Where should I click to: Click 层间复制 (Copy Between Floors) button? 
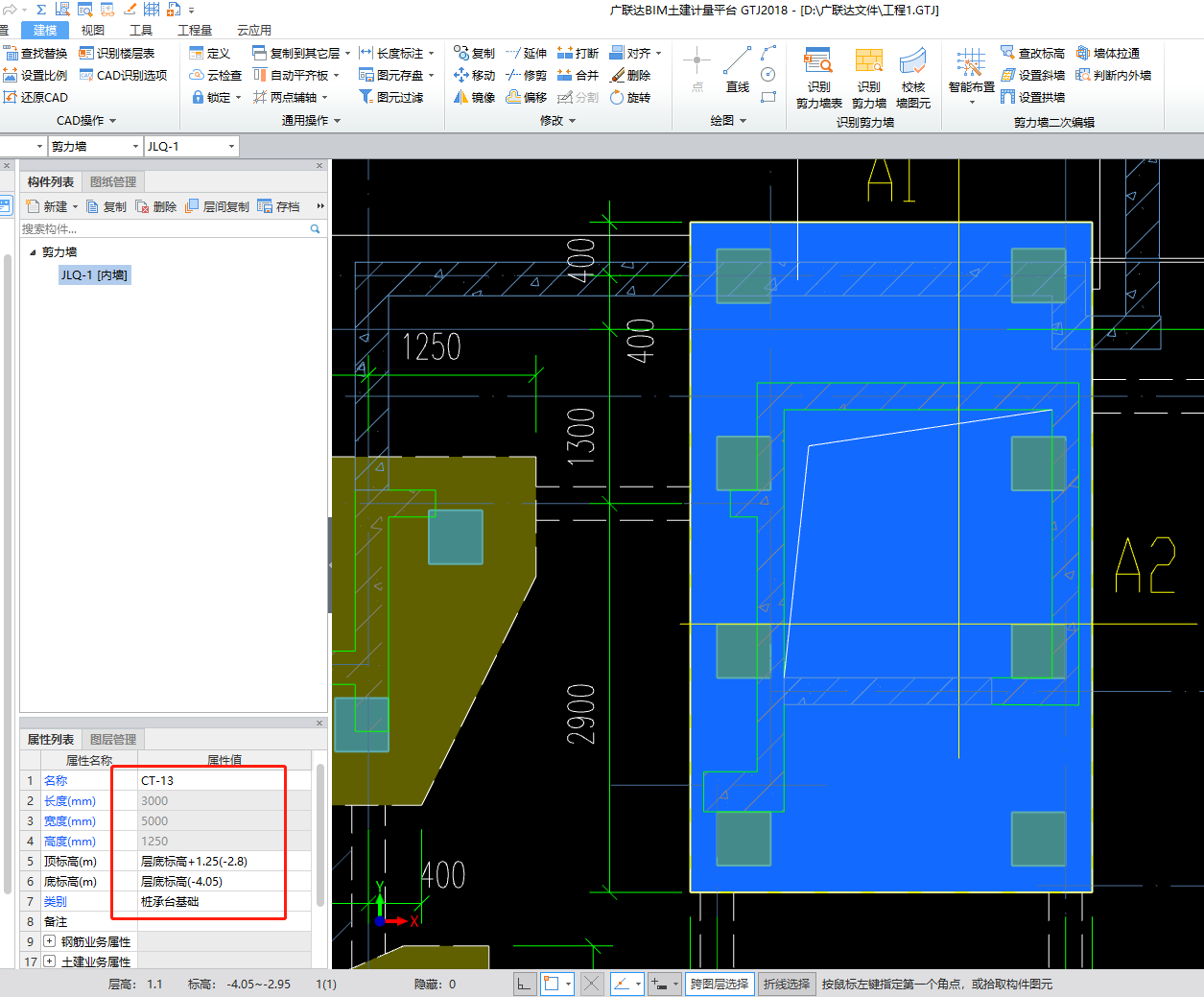[217, 206]
